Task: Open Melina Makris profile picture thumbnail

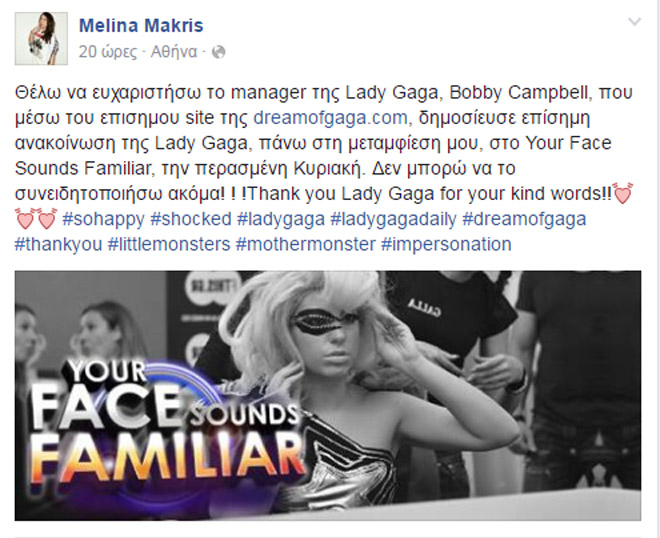Action: pos(41,39)
